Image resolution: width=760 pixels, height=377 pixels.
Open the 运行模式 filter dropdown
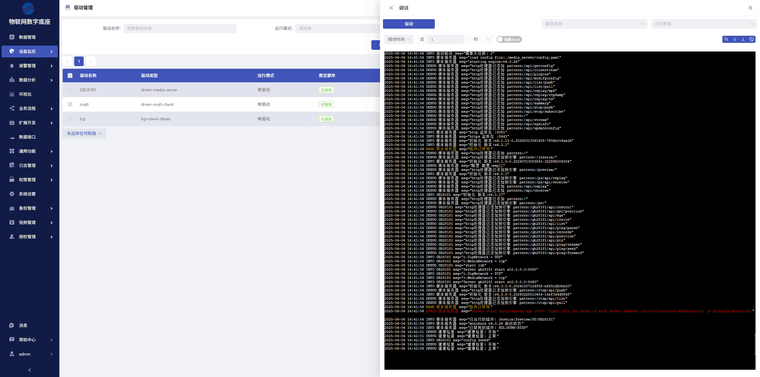click(337, 29)
